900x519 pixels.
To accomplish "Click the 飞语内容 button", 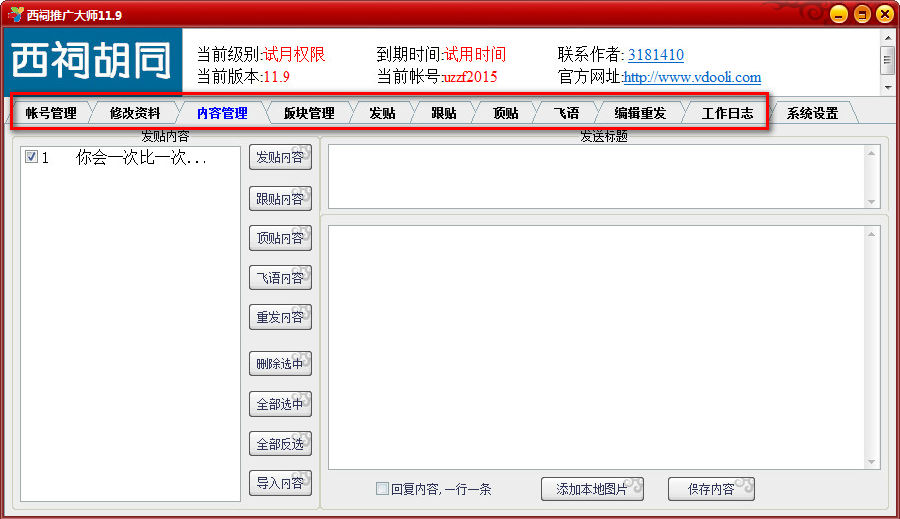I will [x=280, y=278].
